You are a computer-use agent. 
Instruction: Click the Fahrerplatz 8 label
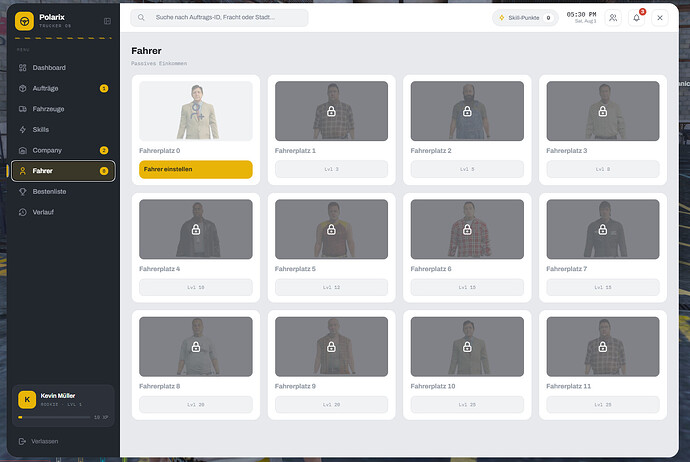[160, 386]
